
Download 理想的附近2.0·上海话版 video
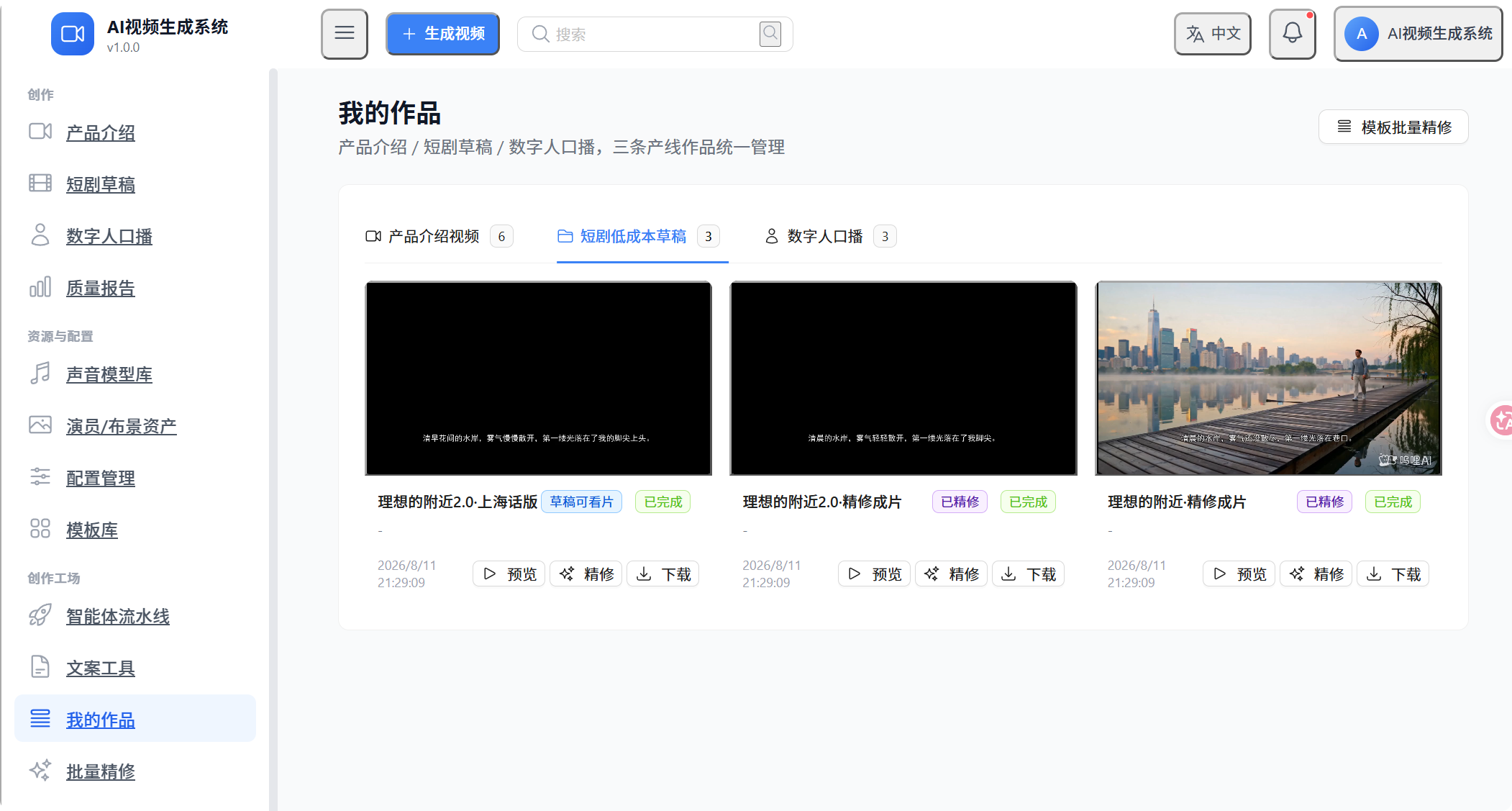[x=663, y=574]
